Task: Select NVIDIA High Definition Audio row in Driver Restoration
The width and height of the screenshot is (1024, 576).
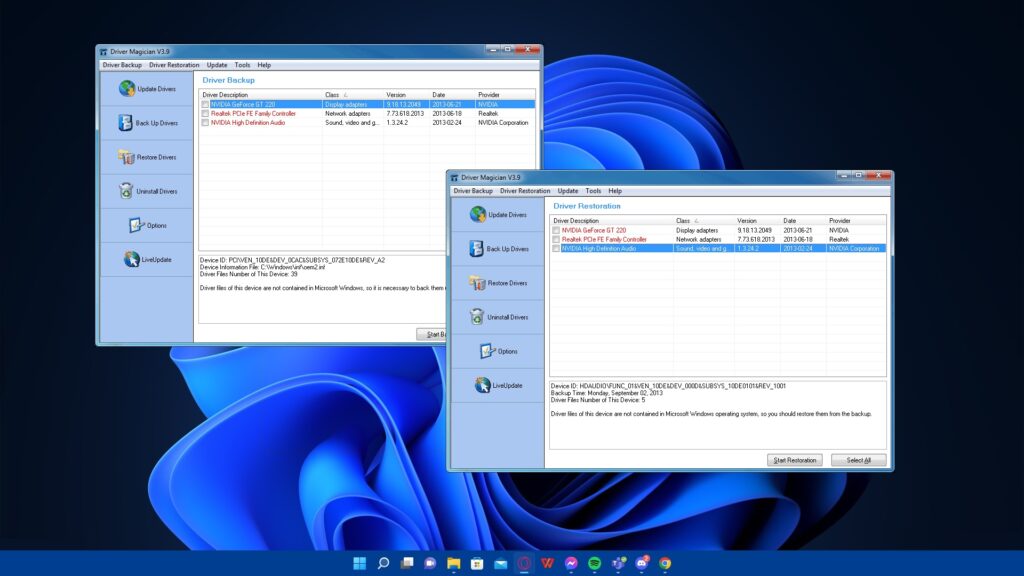Action: tap(718, 249)
